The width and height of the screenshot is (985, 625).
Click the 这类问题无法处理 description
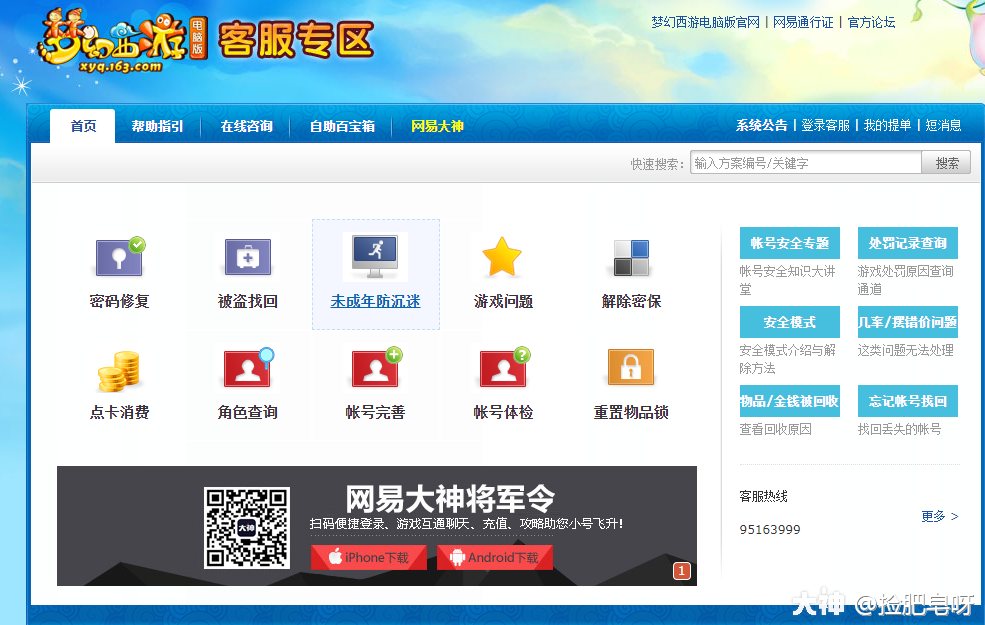click(x=905, y=350)
